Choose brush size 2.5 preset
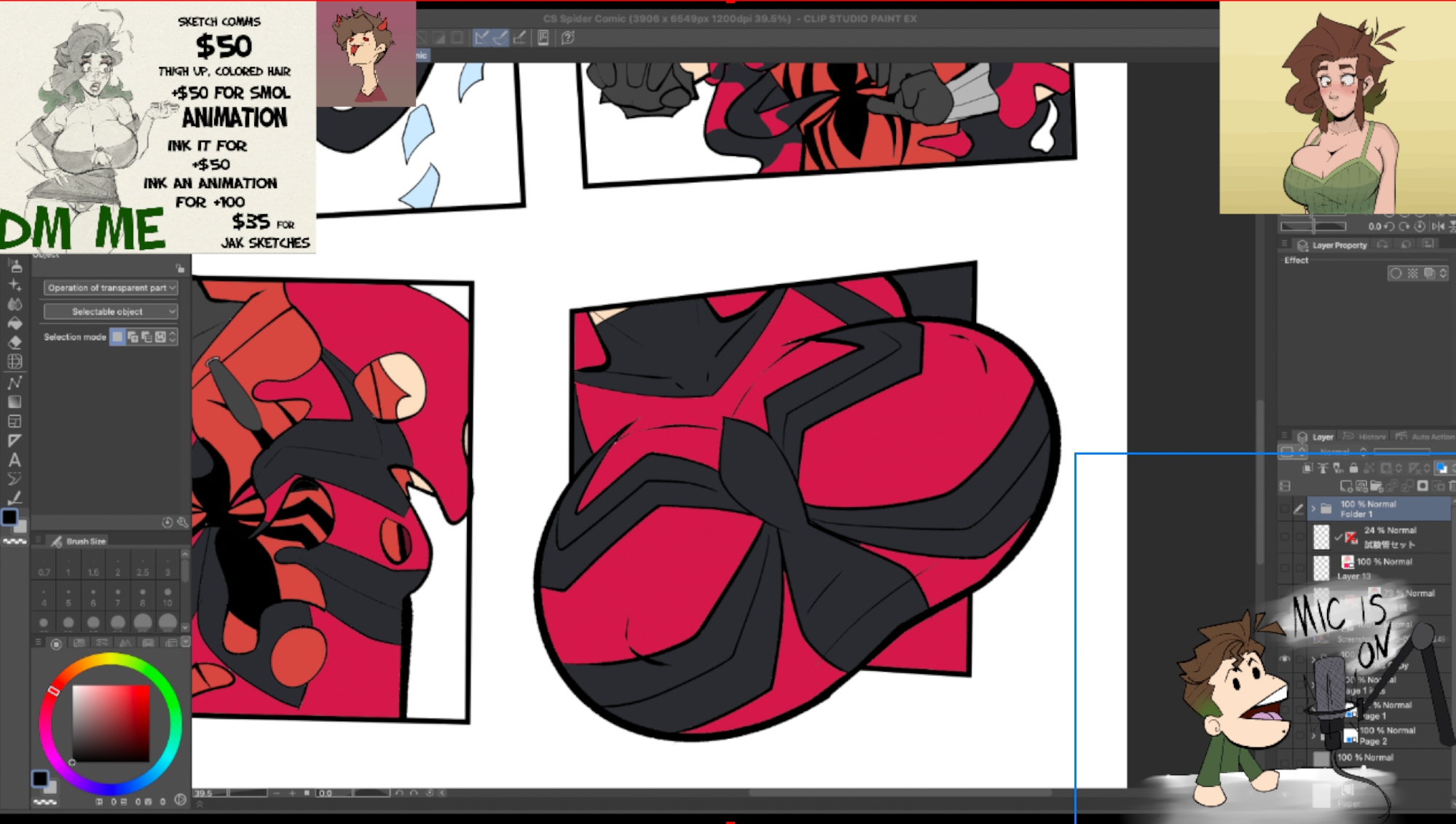 [143, 565]
